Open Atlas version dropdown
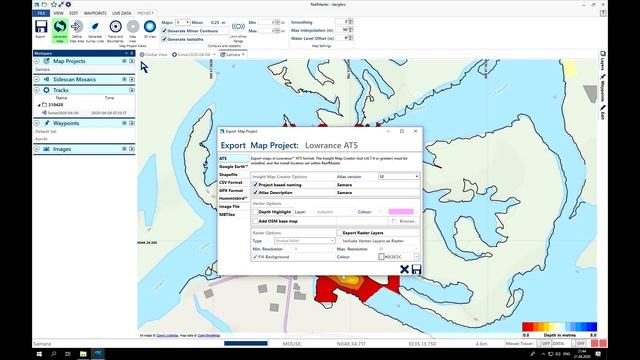 398,176
